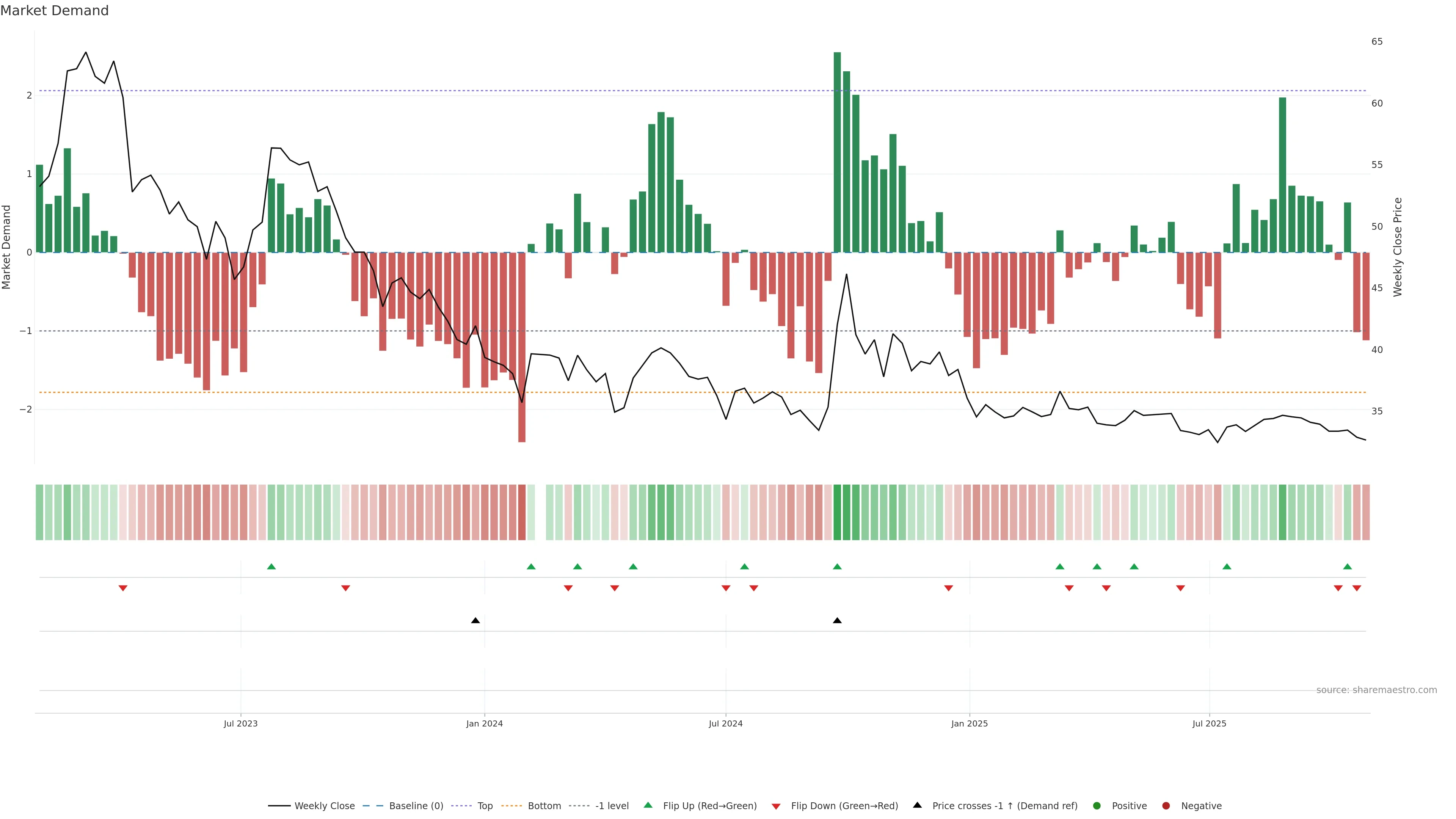Click the lowest red demand bar

pyautogui.click(x=522, y=347)
